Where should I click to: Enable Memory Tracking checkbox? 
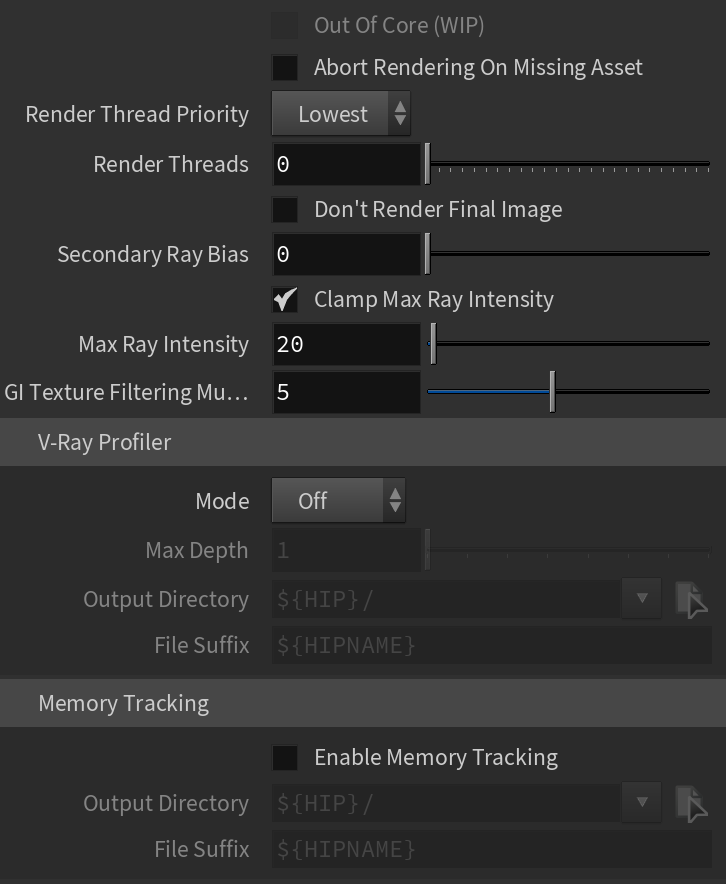pyautogui.click(x=285, y=758)
